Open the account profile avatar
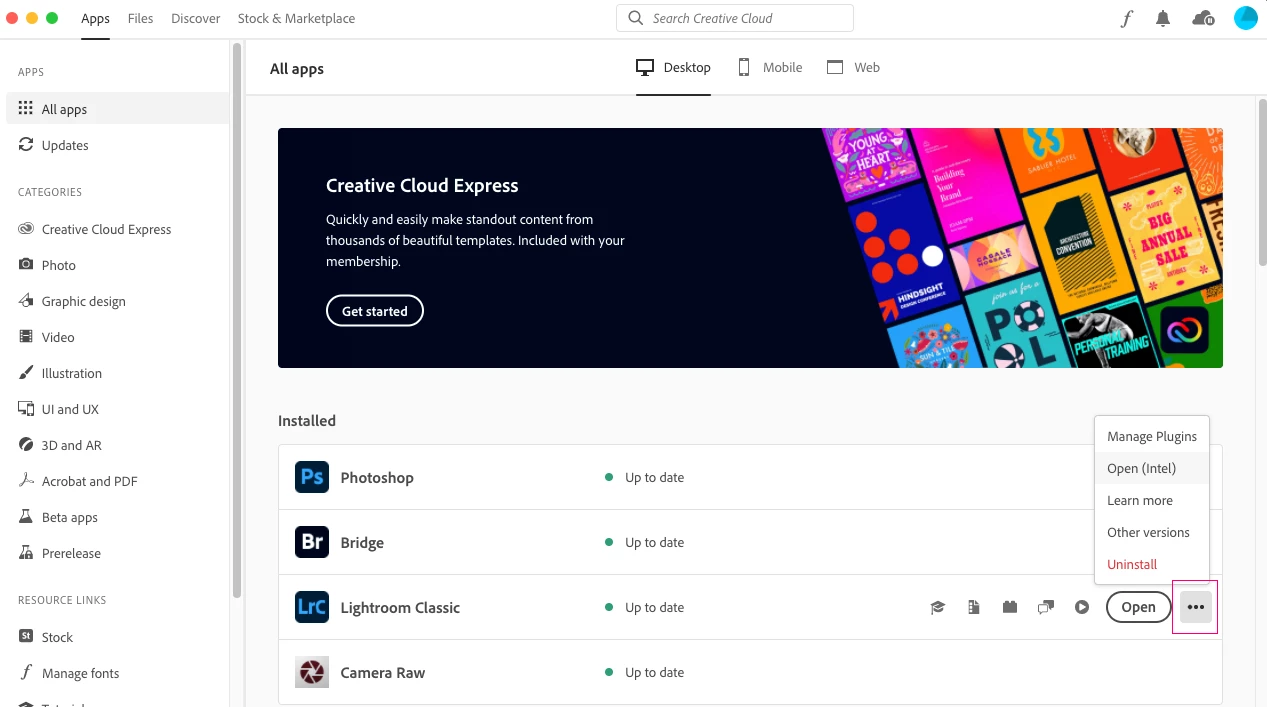 [x=1245, y=18]
